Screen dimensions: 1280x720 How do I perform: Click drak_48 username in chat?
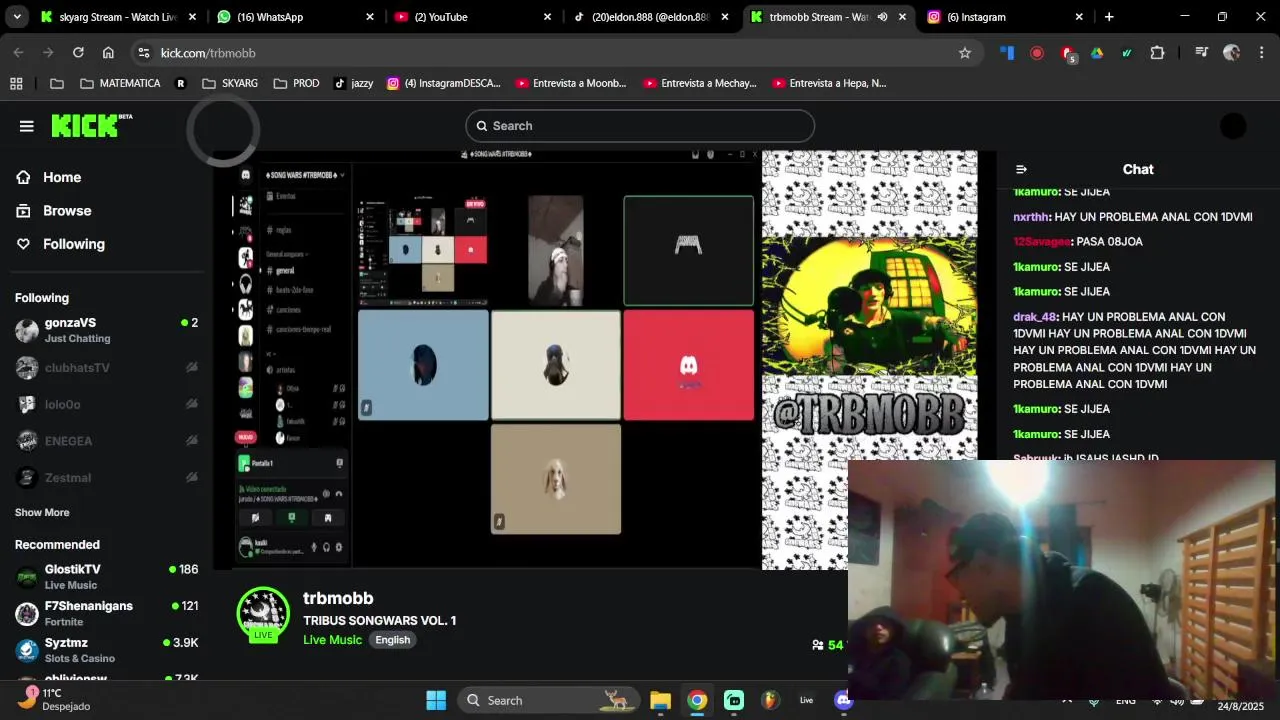tap(1036, 317)
